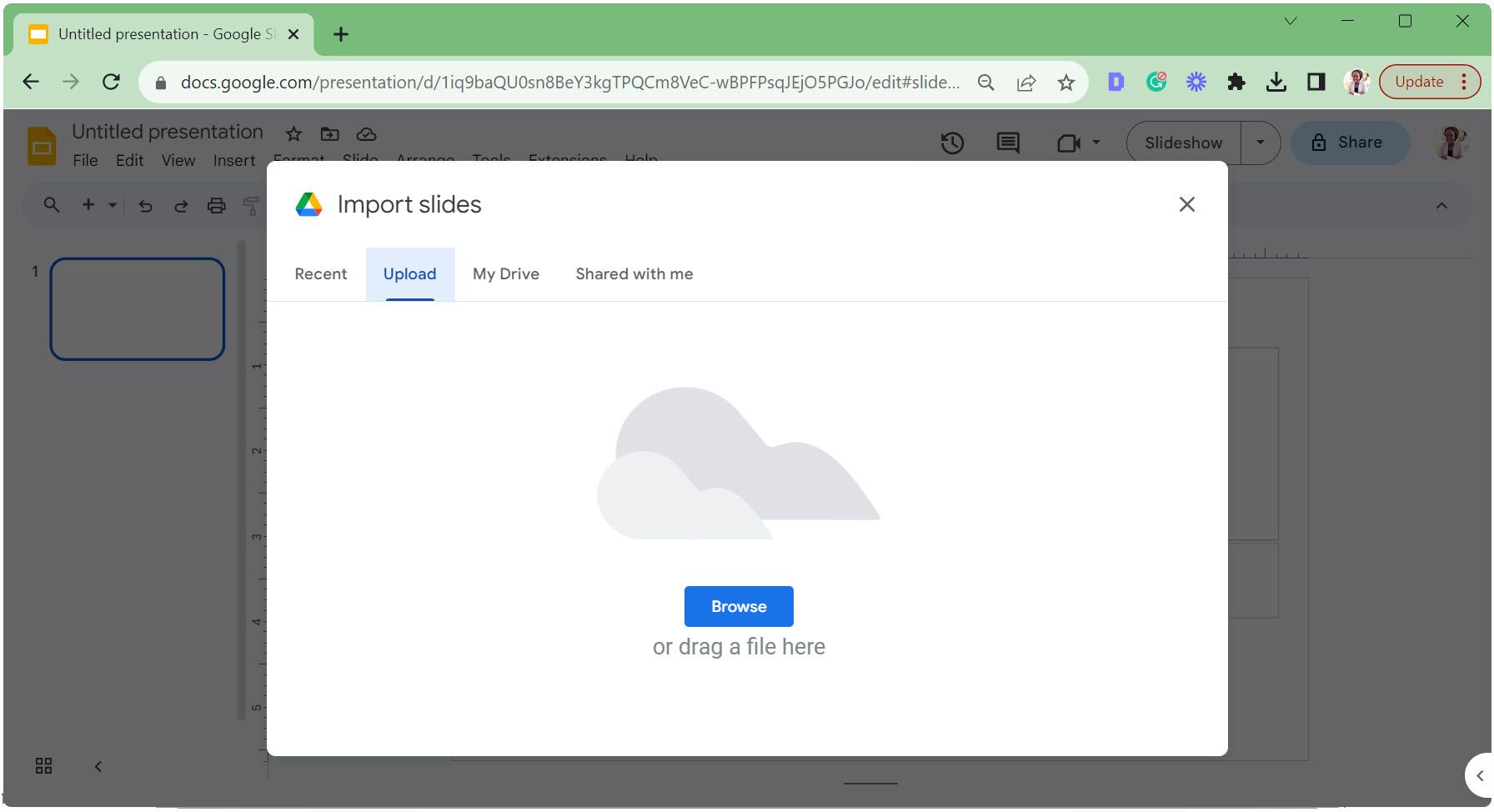Rename the Untitled presentation title
Screen dimensions: 1494x812
168,132
